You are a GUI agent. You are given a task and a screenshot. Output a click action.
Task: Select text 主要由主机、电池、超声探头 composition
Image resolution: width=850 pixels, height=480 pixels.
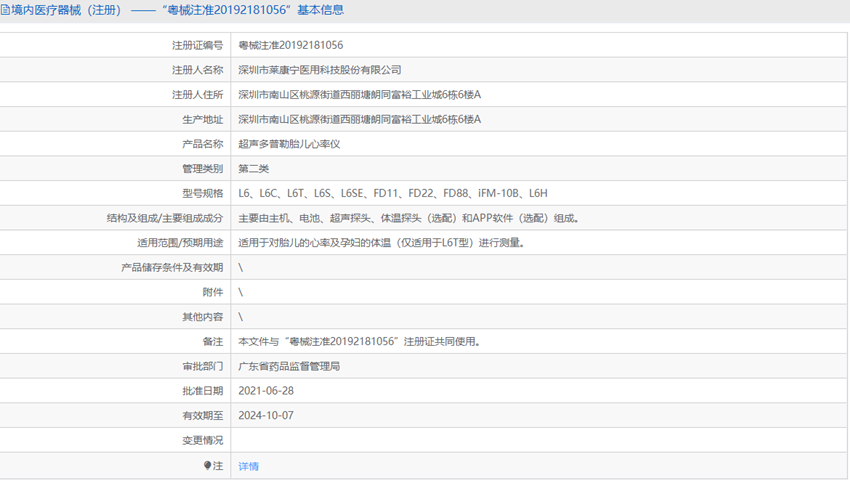coord(409,218)
